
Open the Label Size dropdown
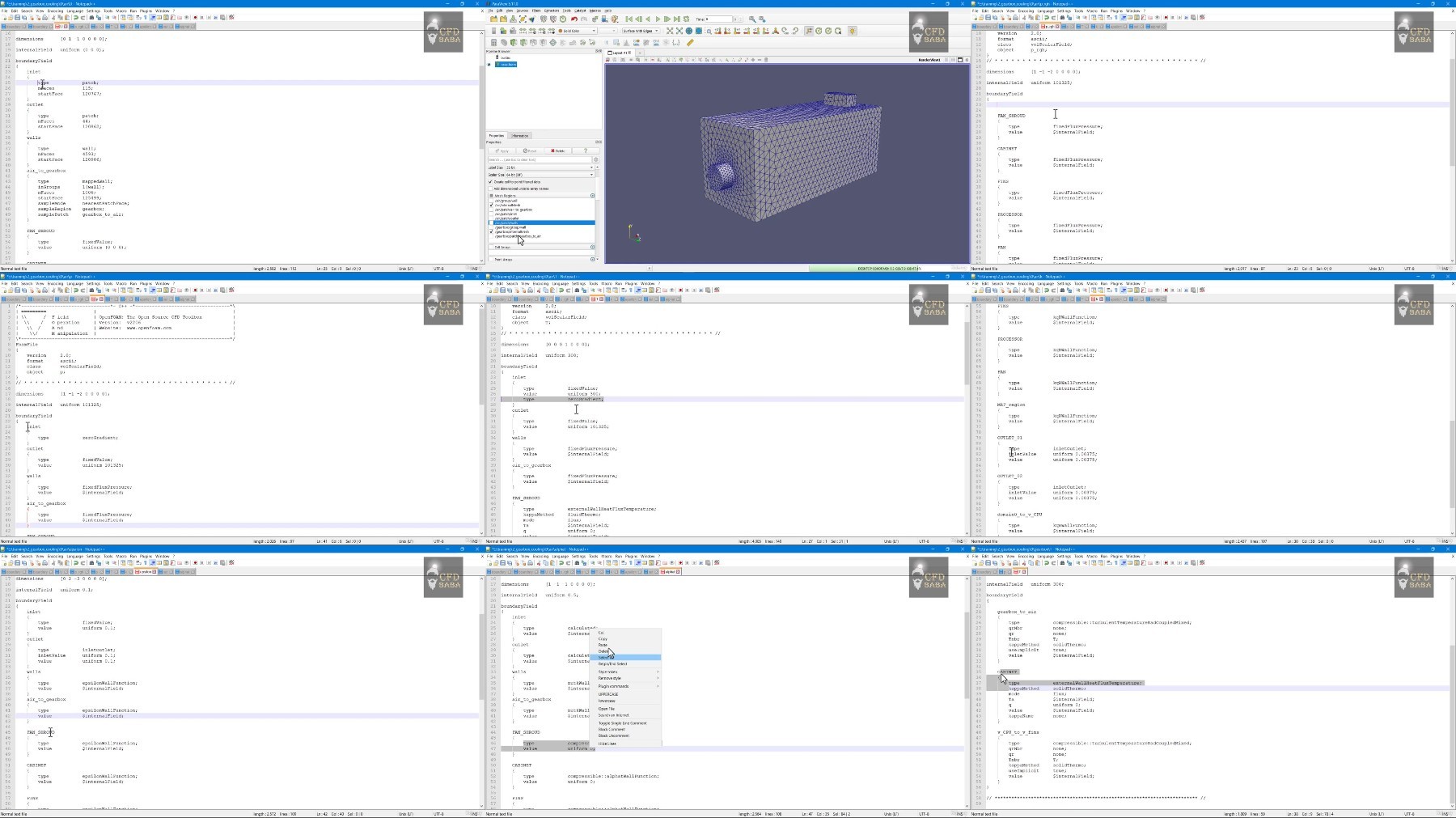click(x=550, y=167)
